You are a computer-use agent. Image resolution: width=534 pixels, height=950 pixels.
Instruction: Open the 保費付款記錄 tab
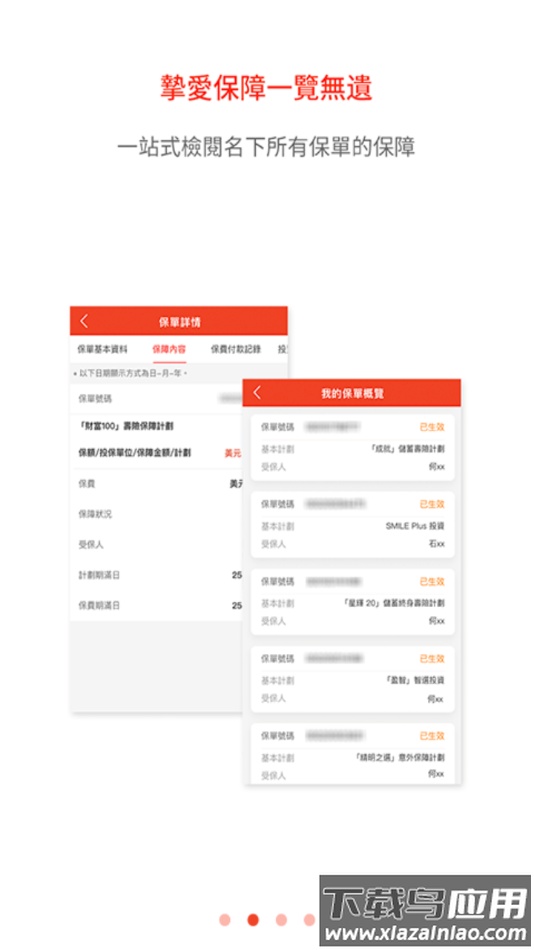pos(236,349)
